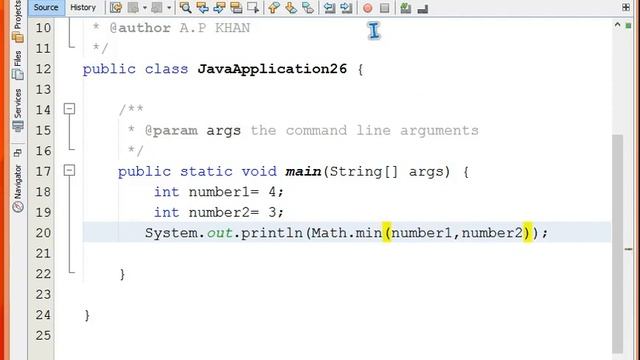
Task: Click the scrollbar up arrow
Action: point(618,25)
